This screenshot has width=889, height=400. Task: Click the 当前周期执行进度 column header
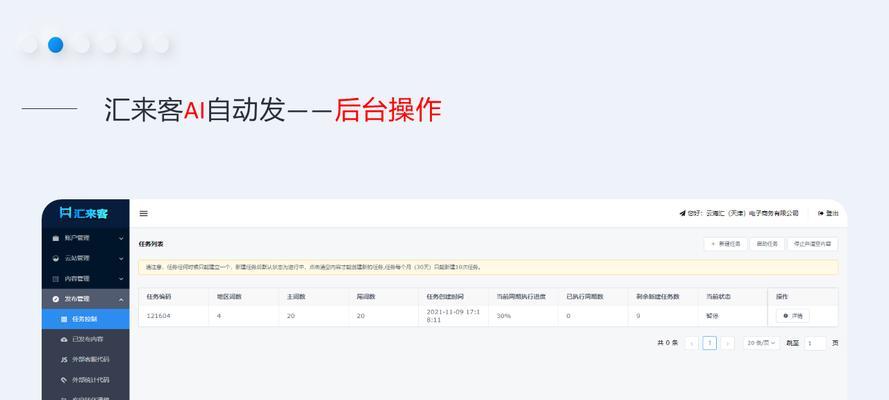point(521,297)
